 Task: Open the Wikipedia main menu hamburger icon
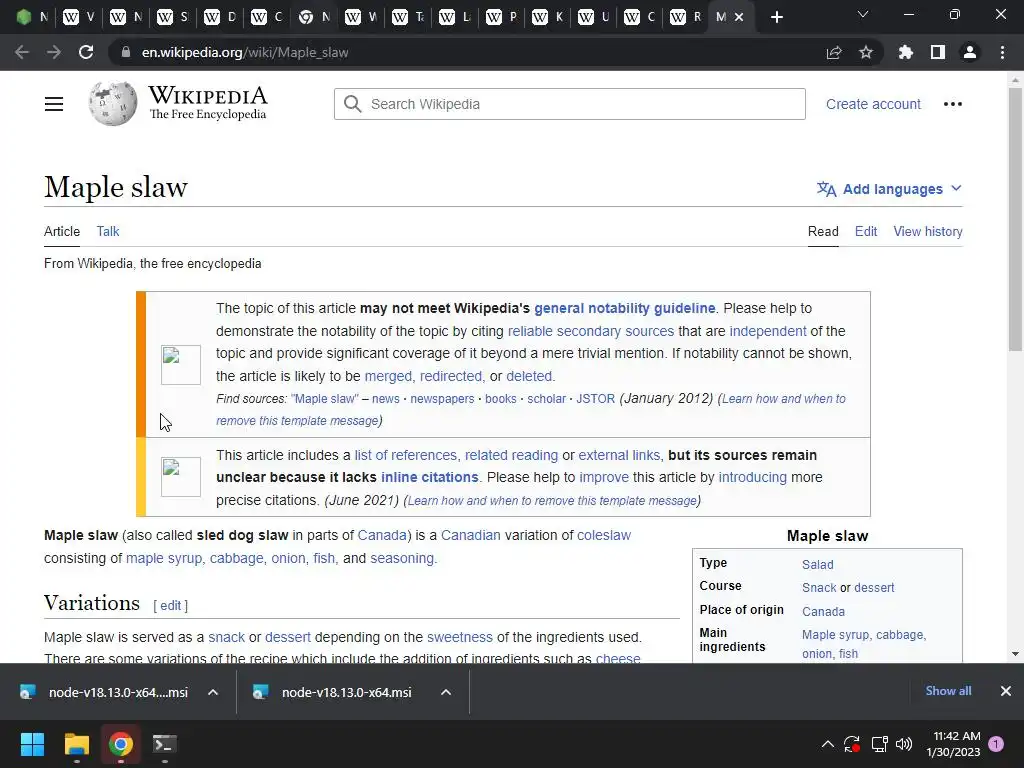[x=54, y=104]
